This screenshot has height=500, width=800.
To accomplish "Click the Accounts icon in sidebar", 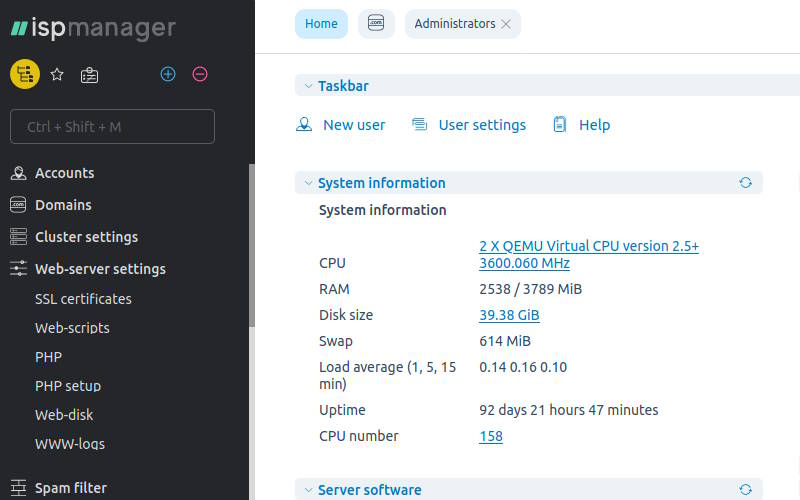I will (x=18, y=173).
